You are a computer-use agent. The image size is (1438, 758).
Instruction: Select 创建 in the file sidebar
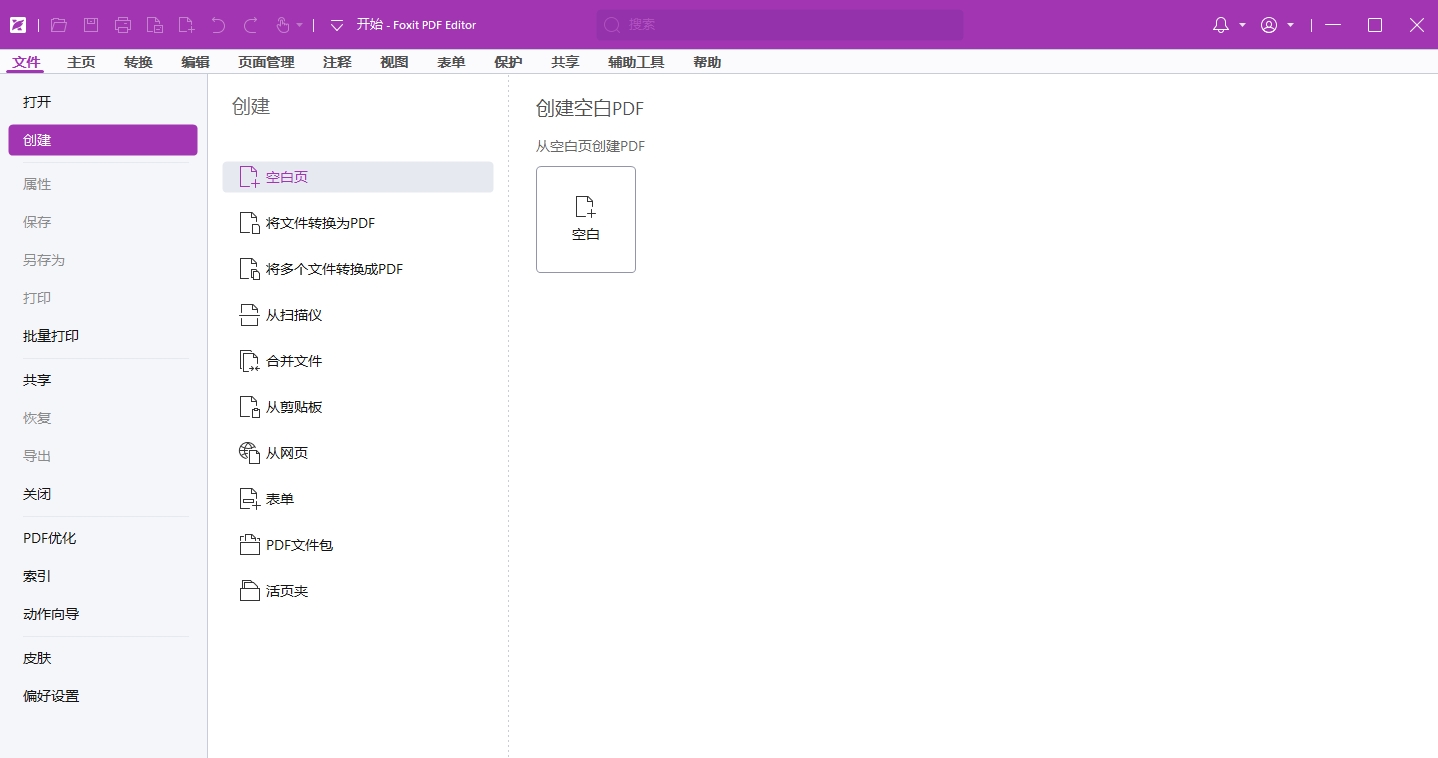pyautogui.click(x=103, y=140)
